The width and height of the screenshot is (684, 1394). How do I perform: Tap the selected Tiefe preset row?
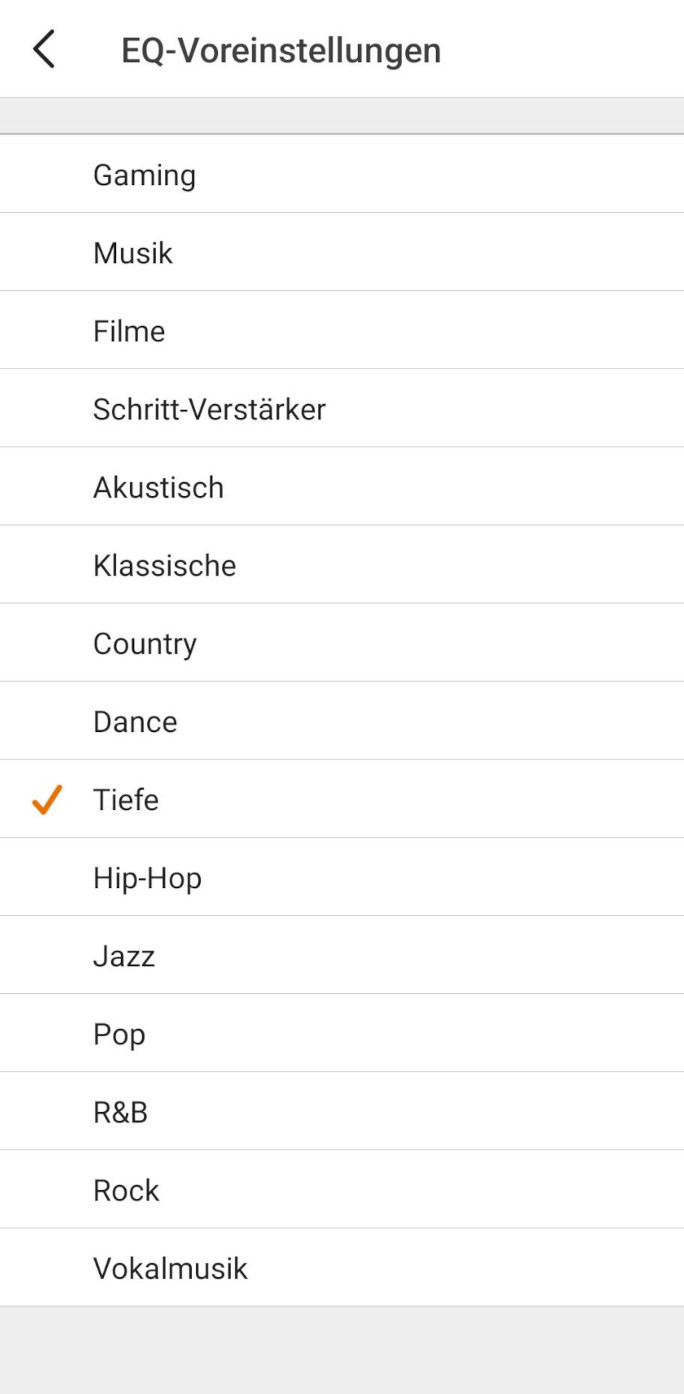[340, 800]
